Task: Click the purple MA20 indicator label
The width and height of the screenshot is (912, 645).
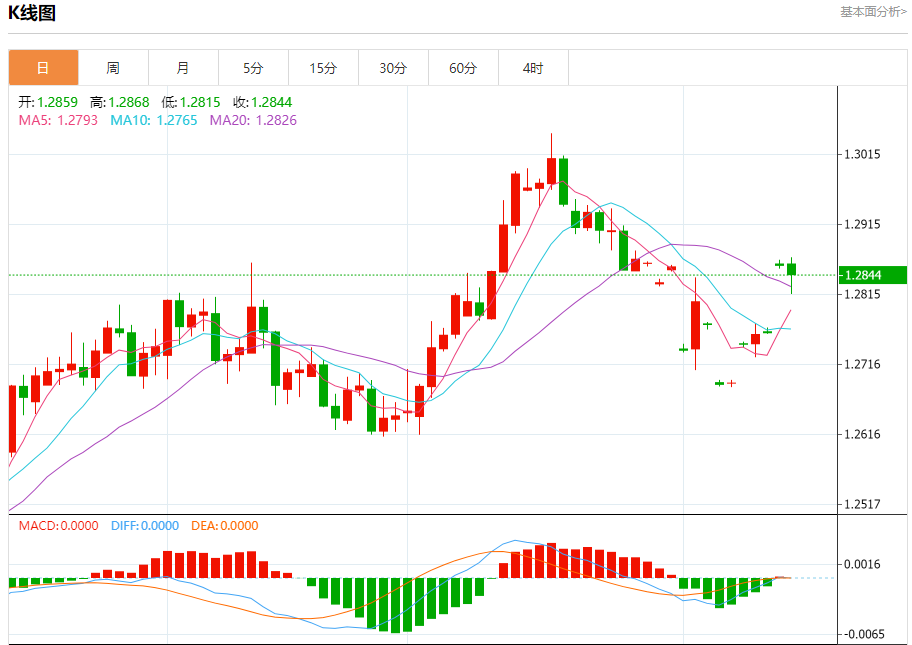Action: click(253, 120)
